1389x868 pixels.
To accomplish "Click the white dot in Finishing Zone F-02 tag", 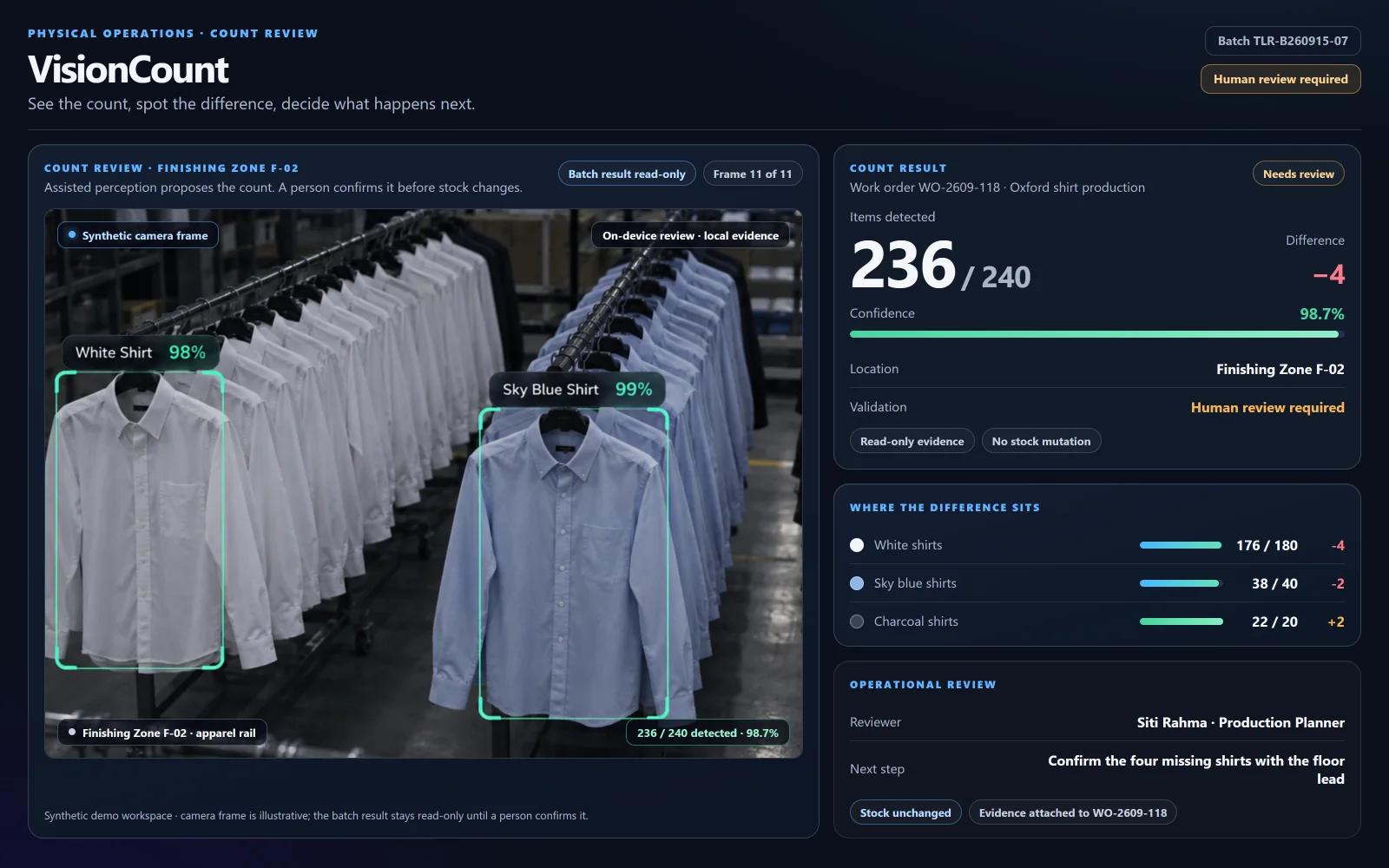I will pos(72,733).
